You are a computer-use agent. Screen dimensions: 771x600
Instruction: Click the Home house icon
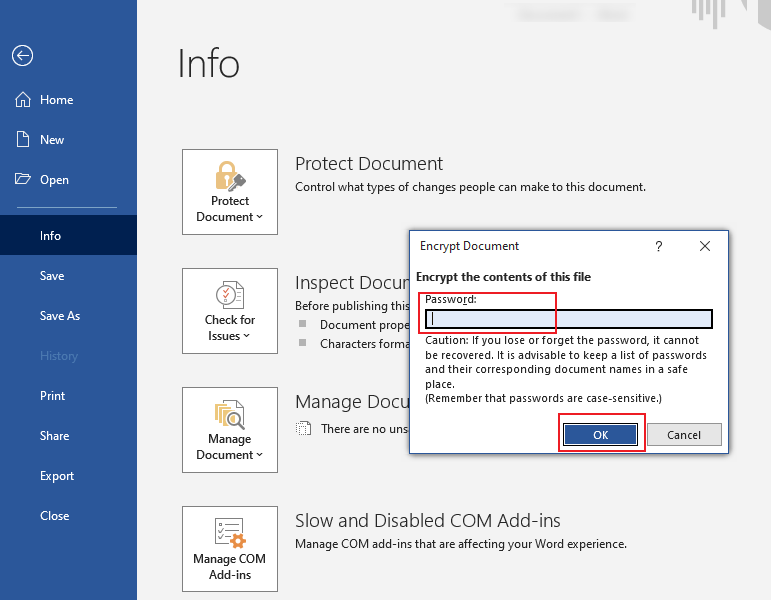[23, 99]
